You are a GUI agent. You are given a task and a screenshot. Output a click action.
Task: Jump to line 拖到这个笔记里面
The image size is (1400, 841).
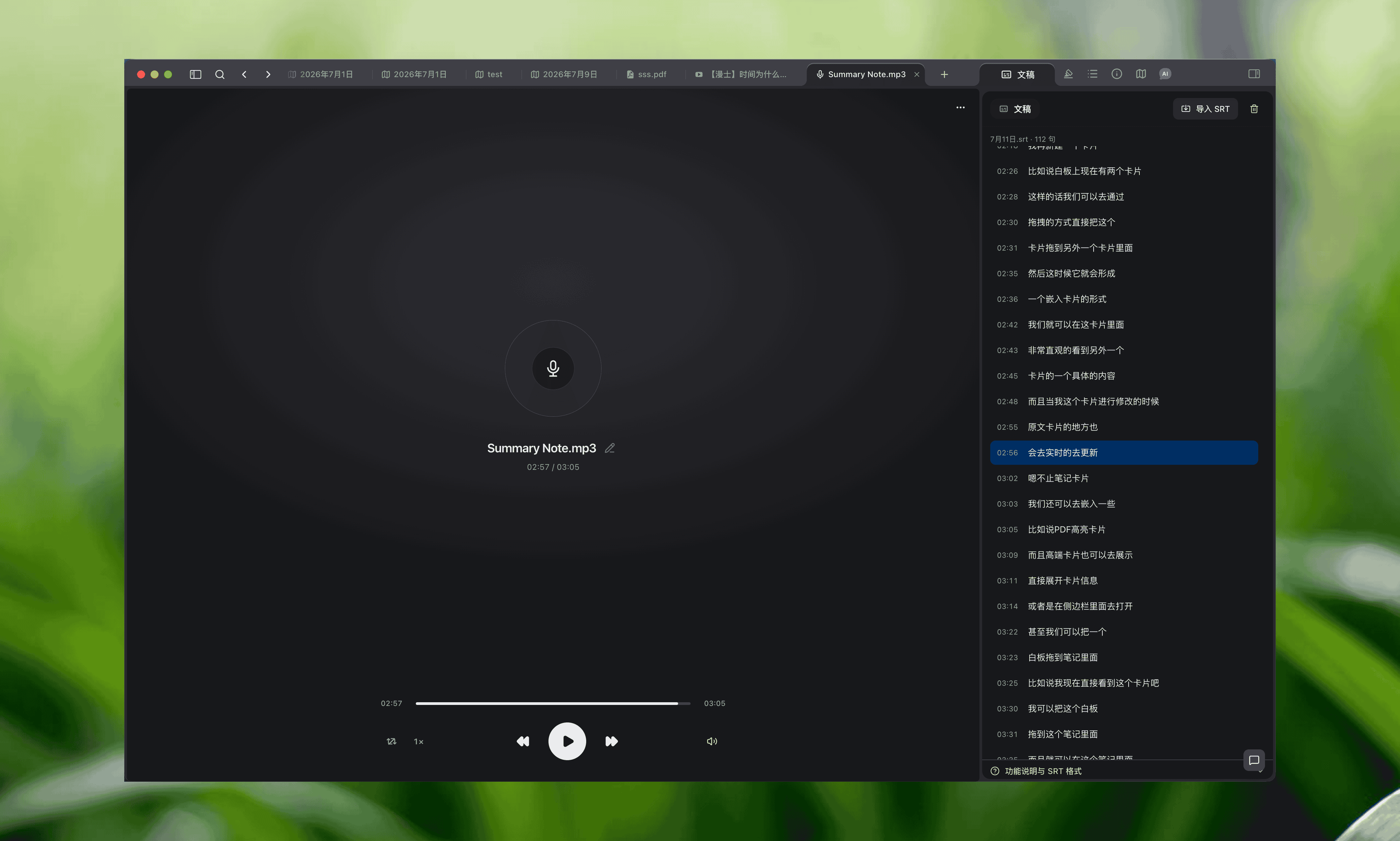(x=1124, y=734)
